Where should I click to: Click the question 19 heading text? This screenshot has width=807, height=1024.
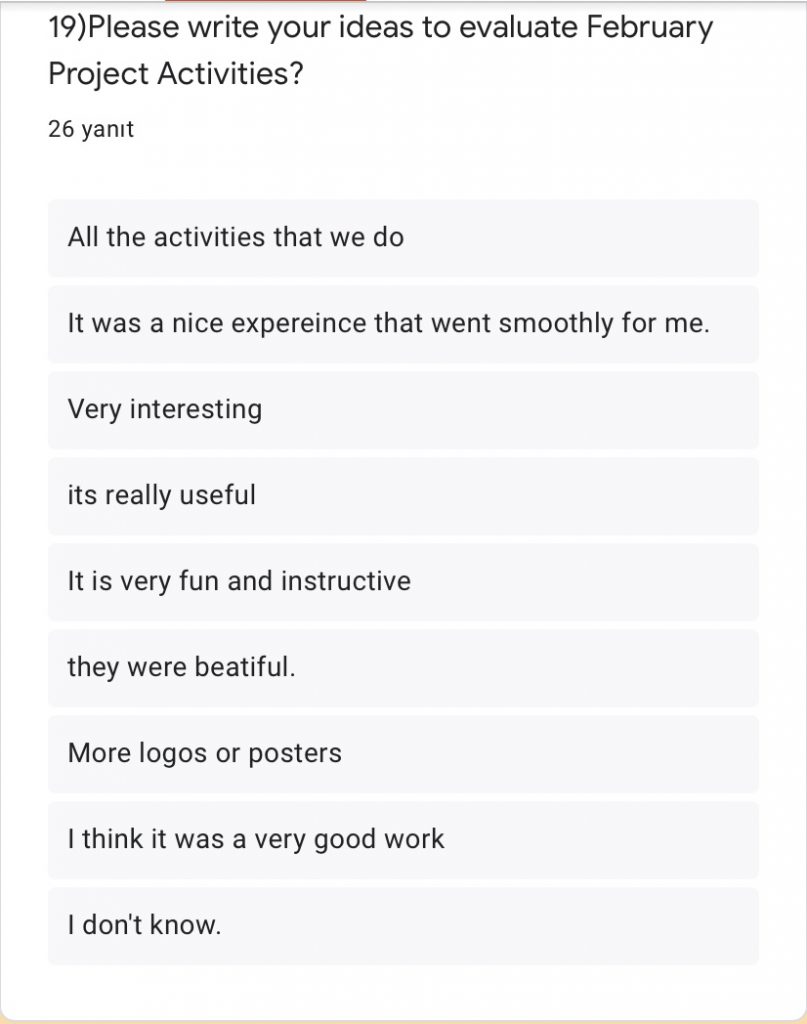pos(380,50)
